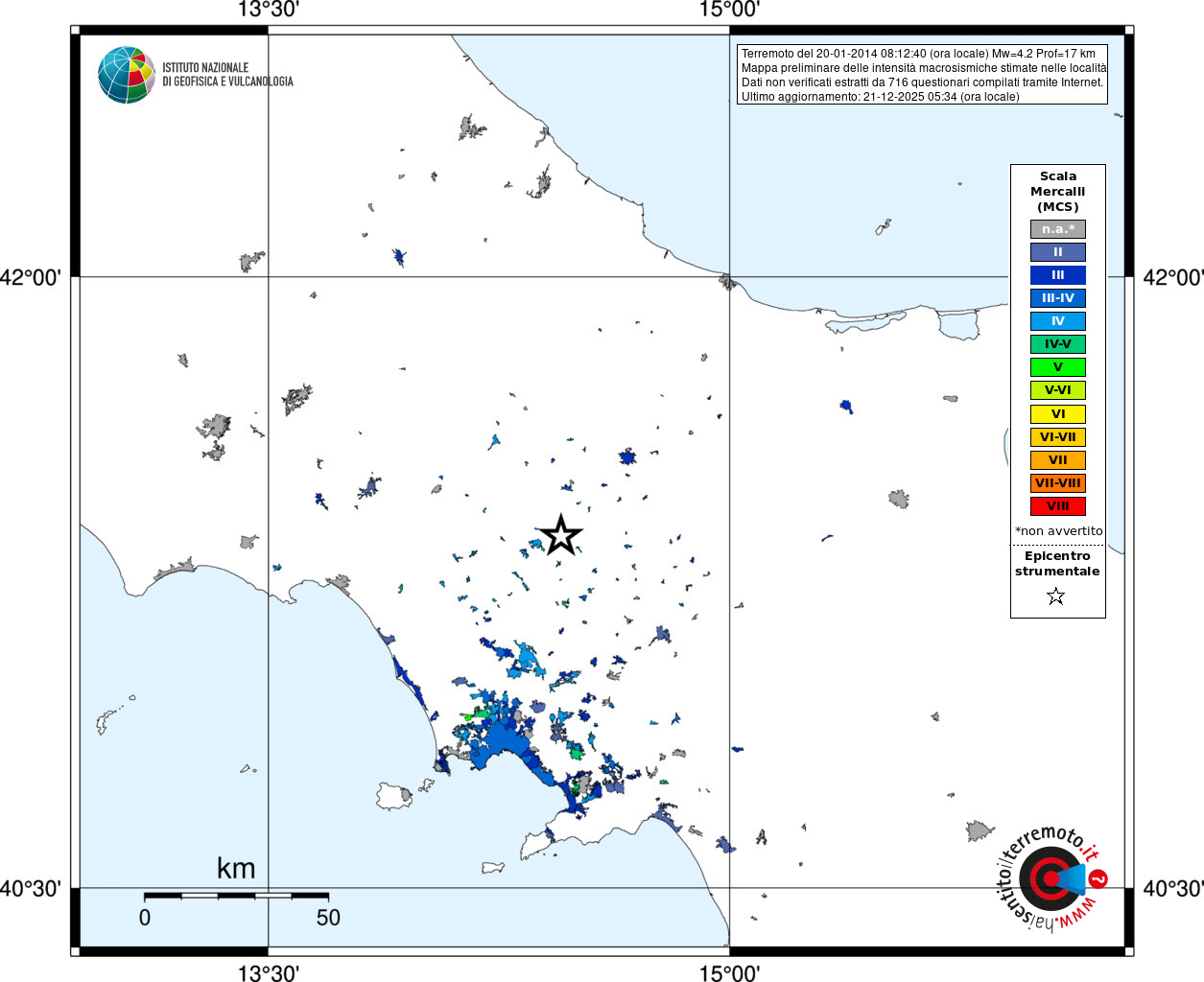Select the intensity V-VI legend swatch
1204x982 pixels.
(1058, 390)
